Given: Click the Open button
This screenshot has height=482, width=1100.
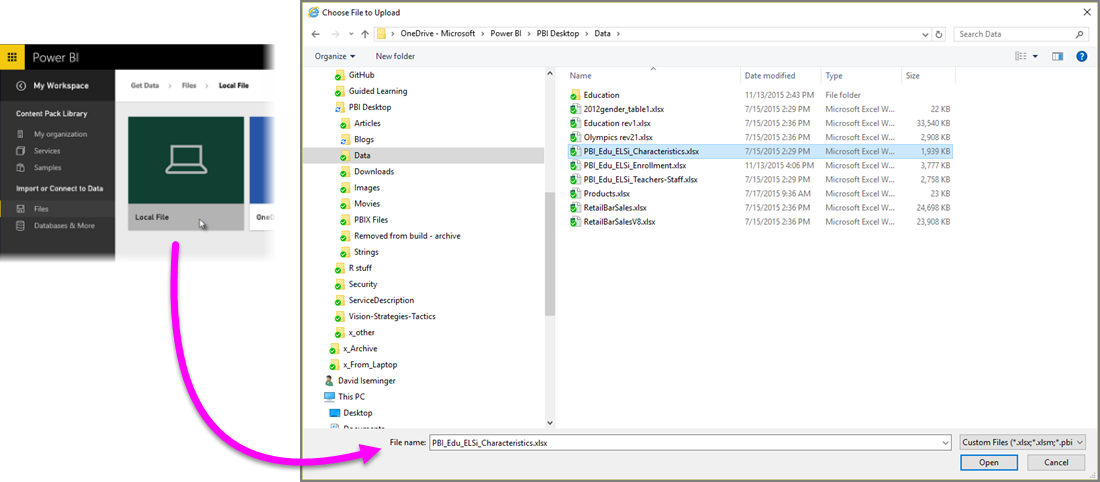Looking at the screenshot, I should 988,463.
